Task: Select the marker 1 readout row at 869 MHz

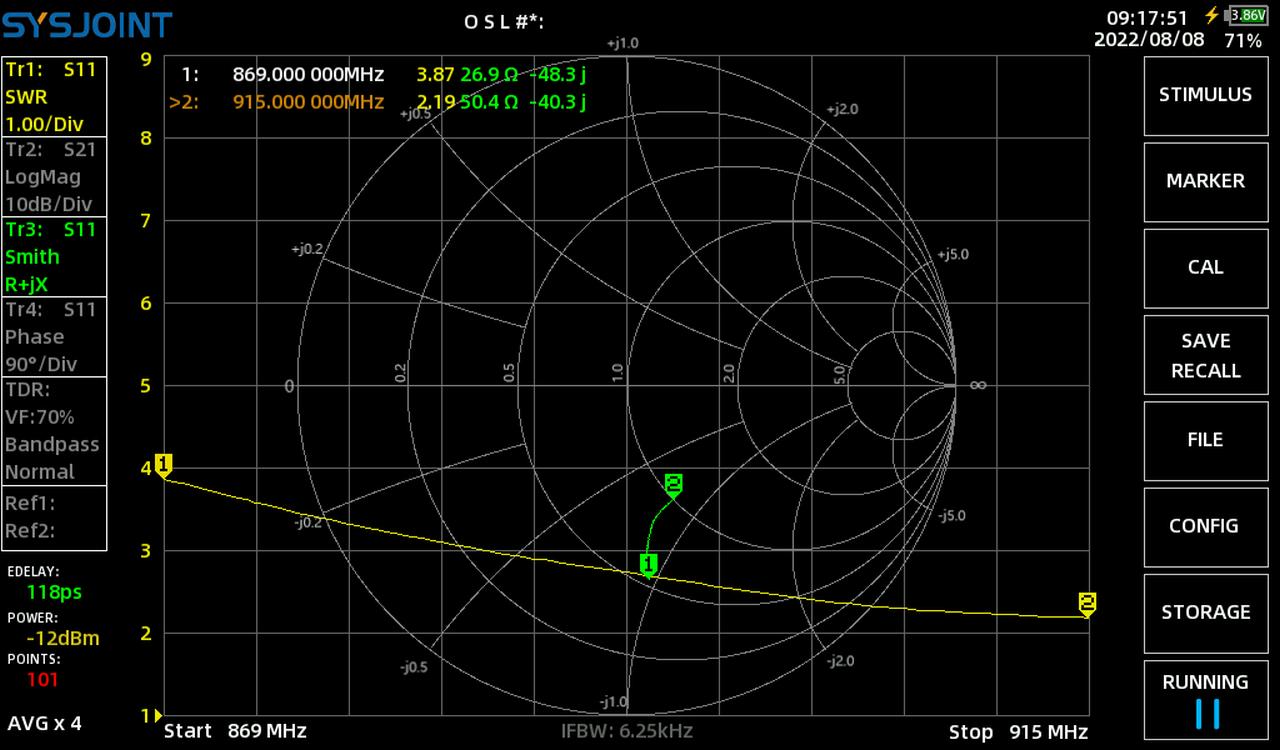Action: [x=384, y=74]
